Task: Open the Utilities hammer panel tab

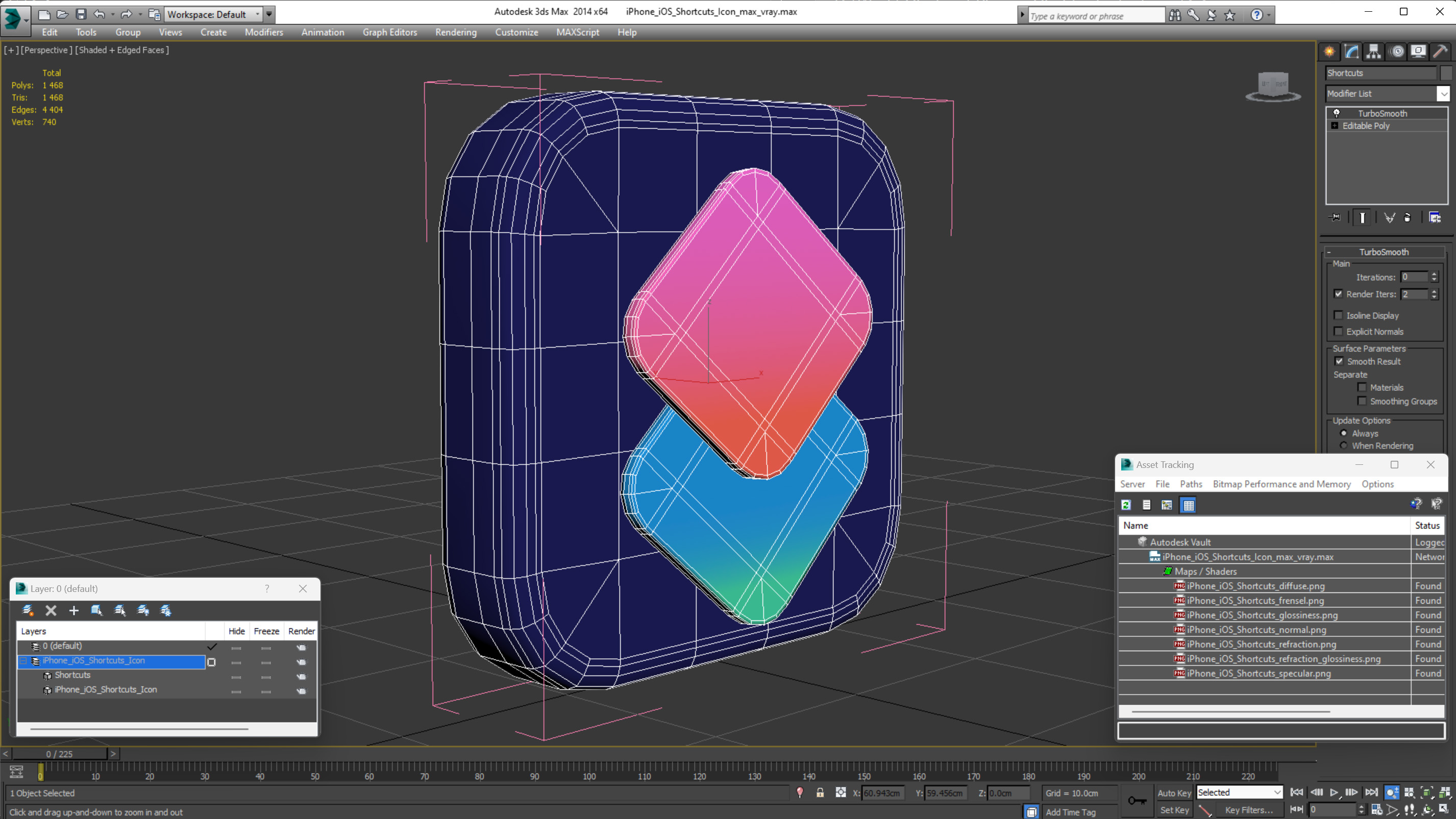Action: (1440, 52)
